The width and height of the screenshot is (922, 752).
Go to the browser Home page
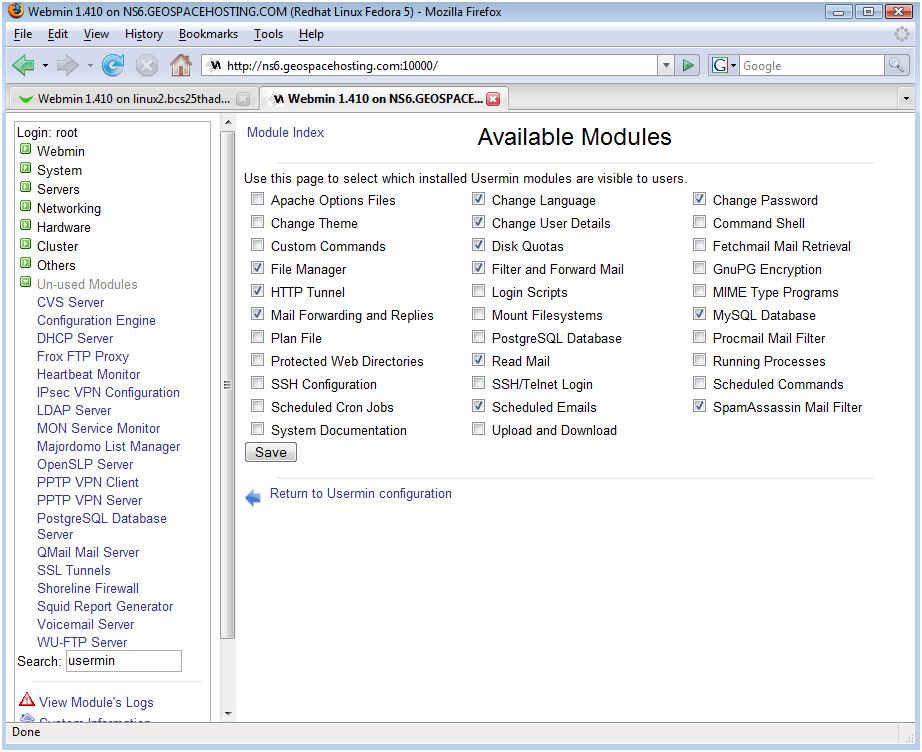[181, 65]
